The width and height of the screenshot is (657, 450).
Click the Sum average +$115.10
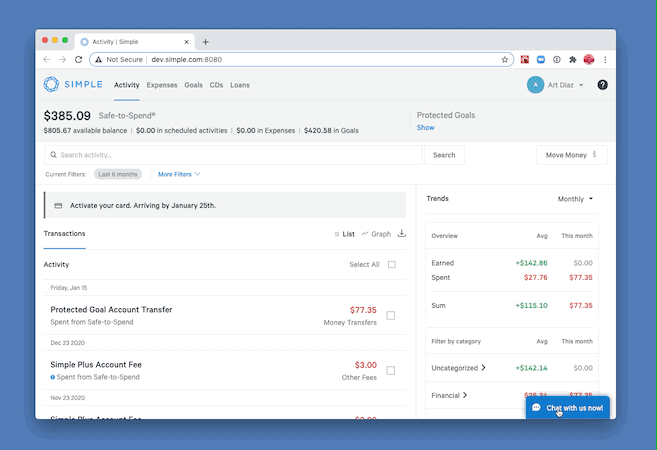[x=531, y=305]
